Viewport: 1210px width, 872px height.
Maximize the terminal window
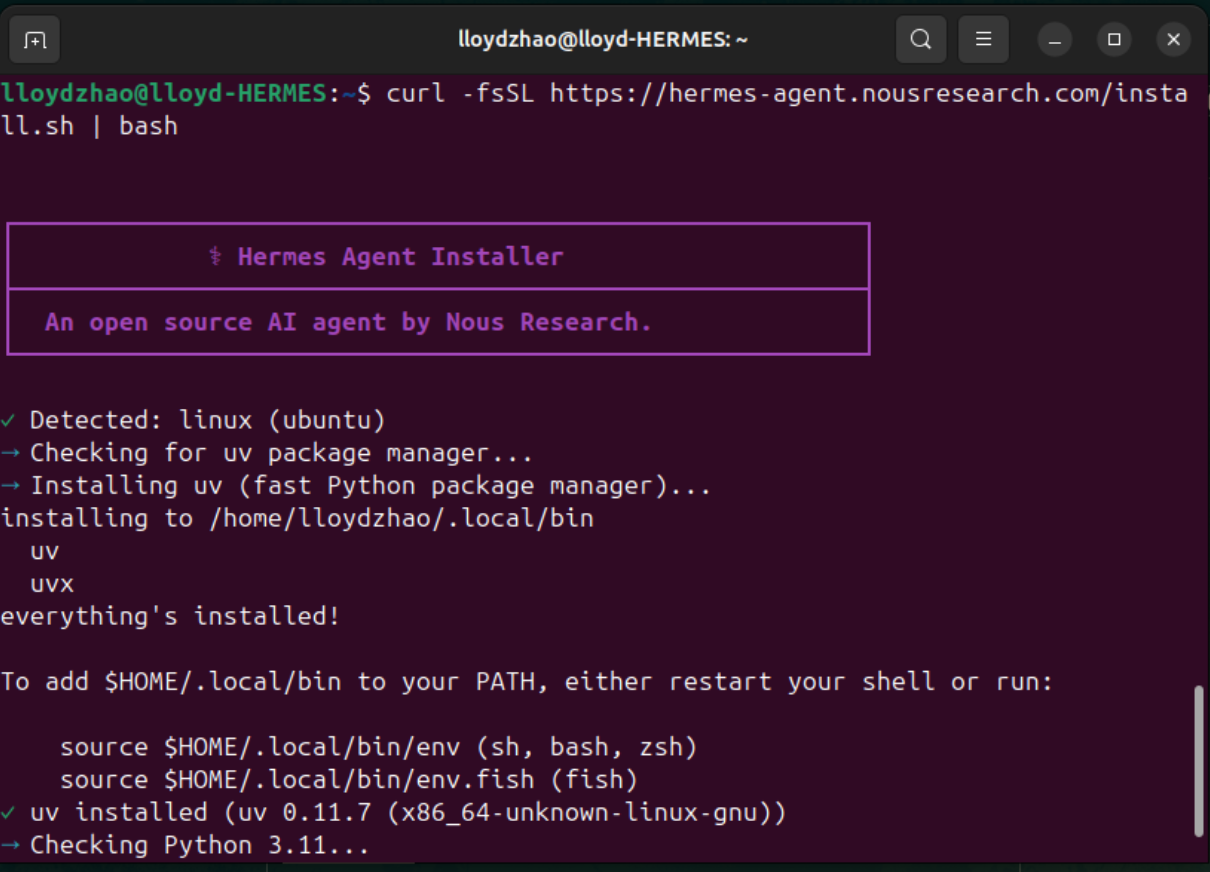point(1114,40)
